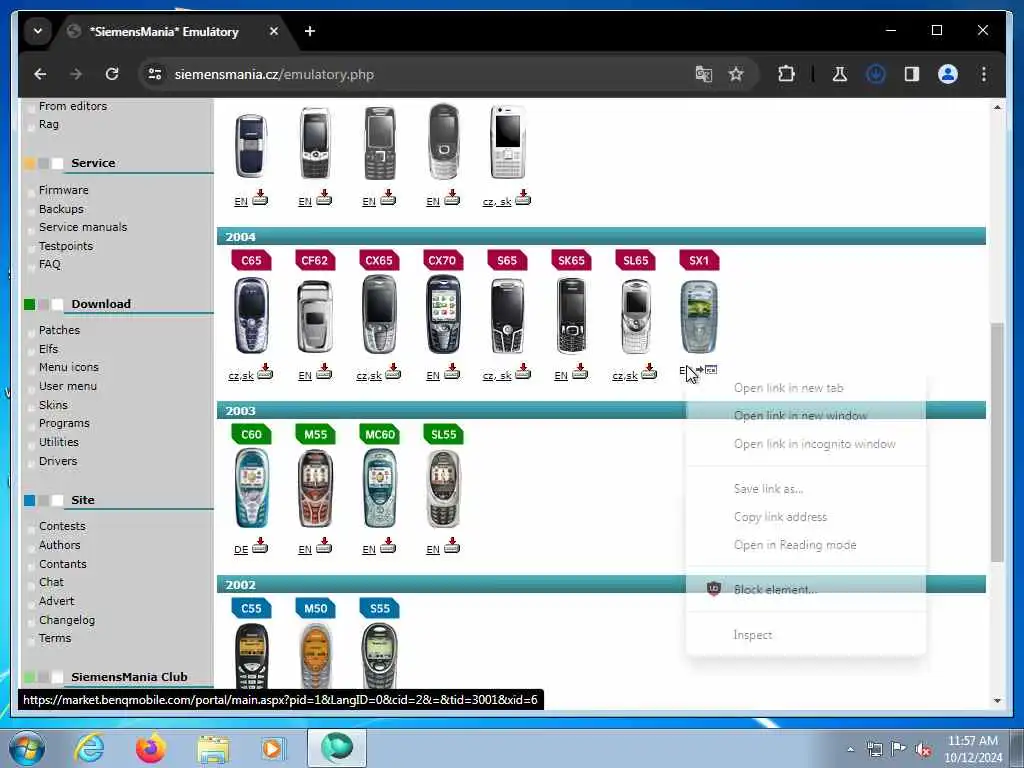Reload the page
The height and width of the screenshot is (768, 1024).
pyautogui.click(x=112, y=74)
